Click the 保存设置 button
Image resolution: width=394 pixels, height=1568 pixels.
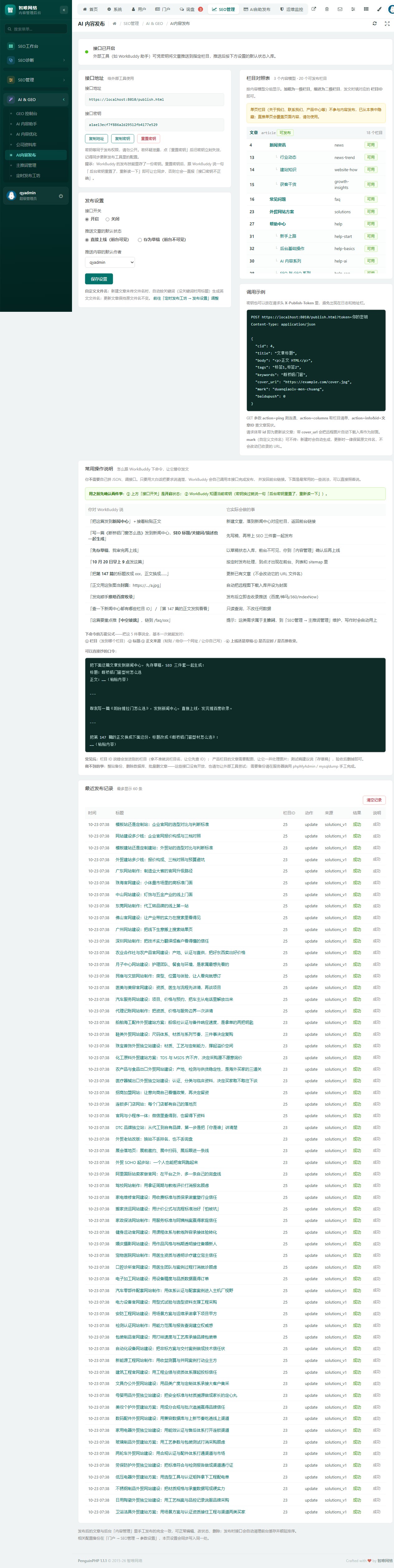coord(98,278)
